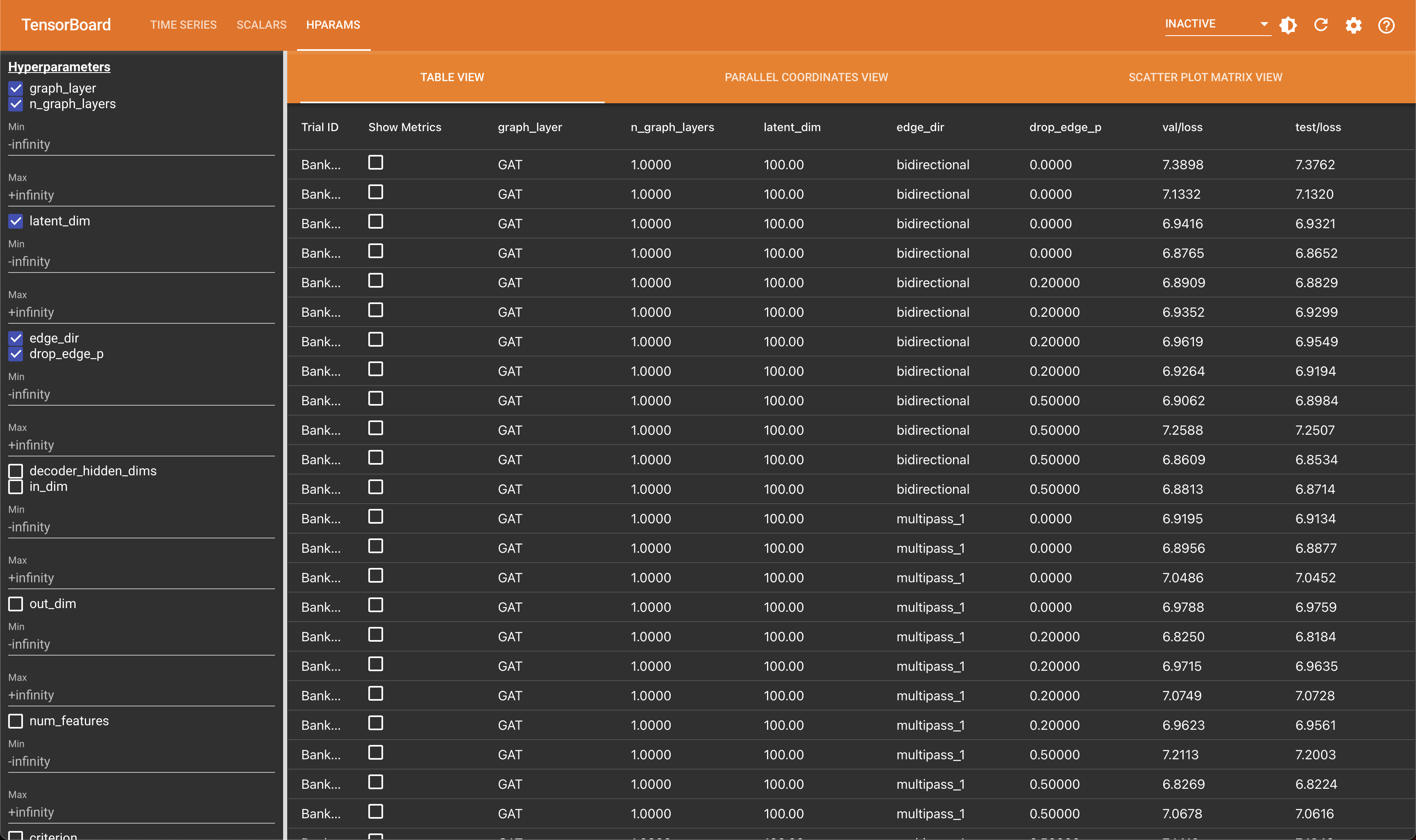The height and width of the screenshot is (840, 1416).
Task: Check the num_features hyperparameter checkbox
Action: tap(16, 721)
